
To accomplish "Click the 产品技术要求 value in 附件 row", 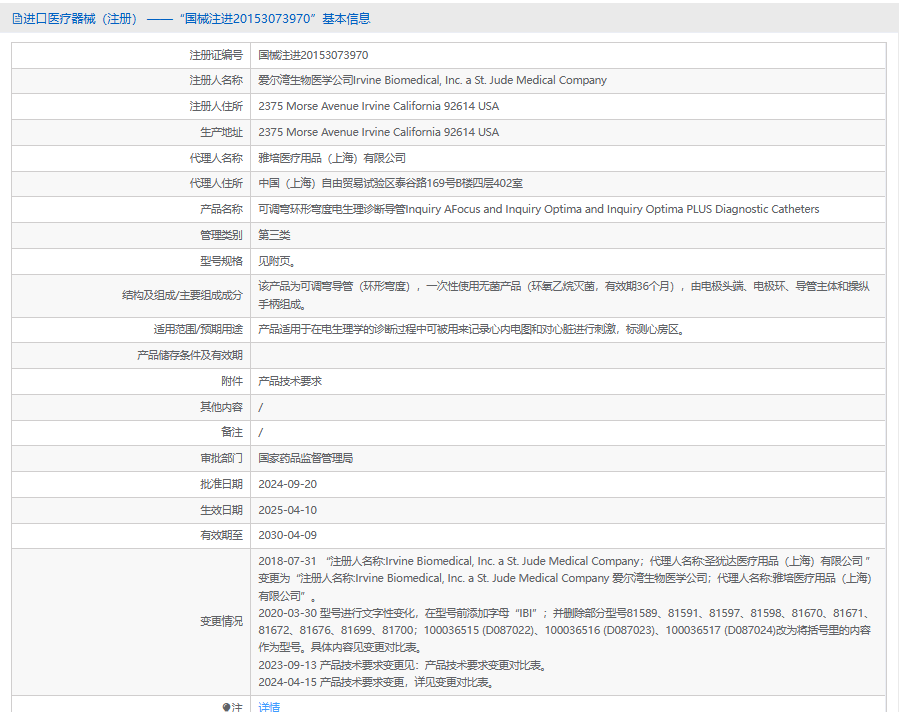I will pyautogui.click(x=290, y=381).
